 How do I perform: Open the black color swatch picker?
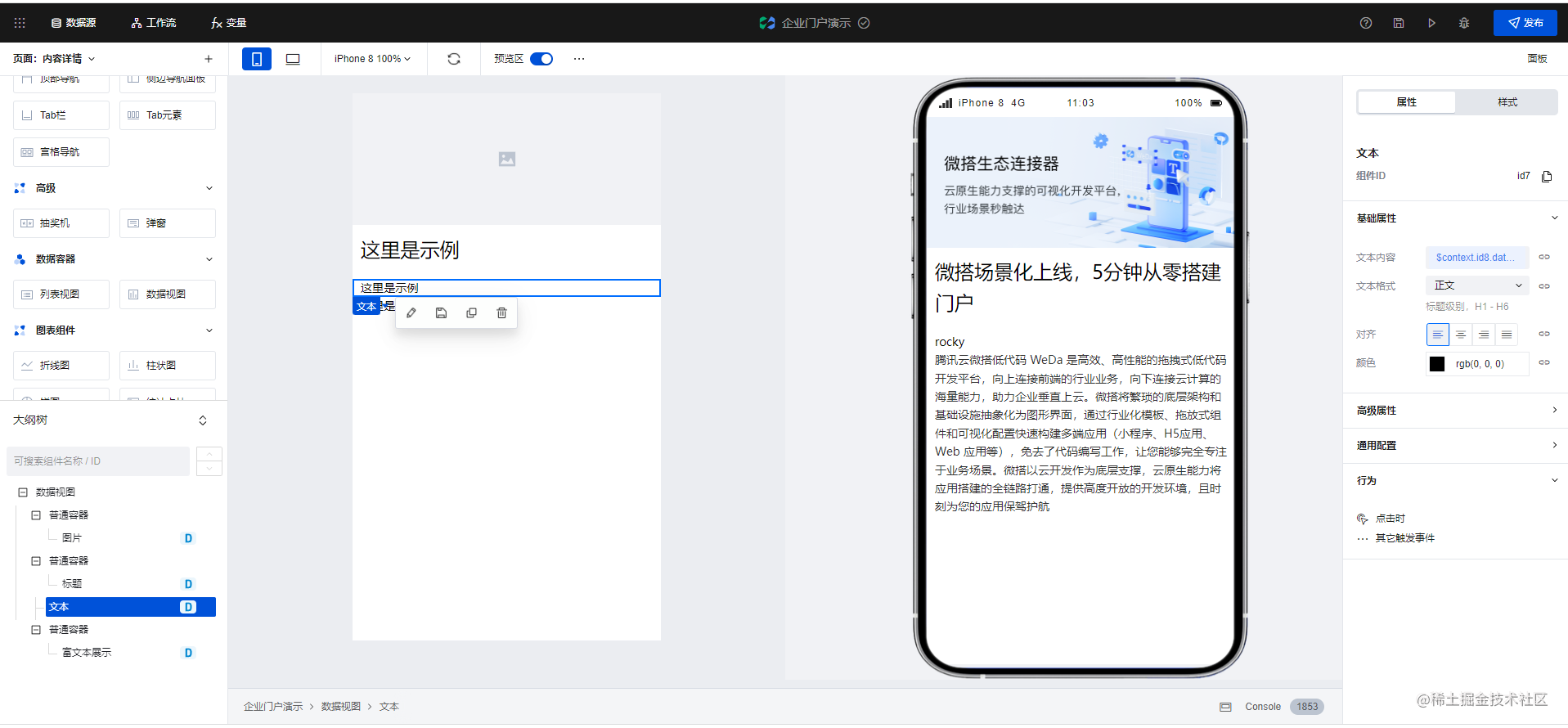[x=1437, y=364]
